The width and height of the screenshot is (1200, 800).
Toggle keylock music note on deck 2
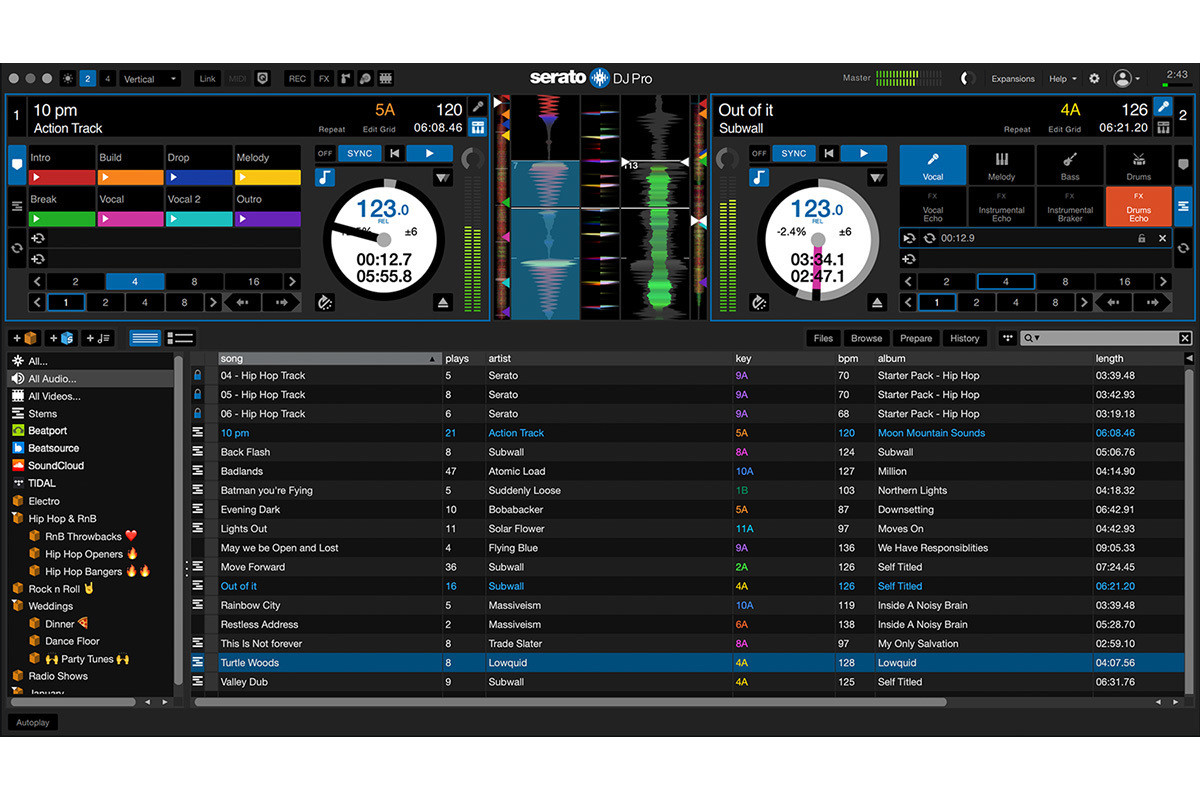(759, 177)
